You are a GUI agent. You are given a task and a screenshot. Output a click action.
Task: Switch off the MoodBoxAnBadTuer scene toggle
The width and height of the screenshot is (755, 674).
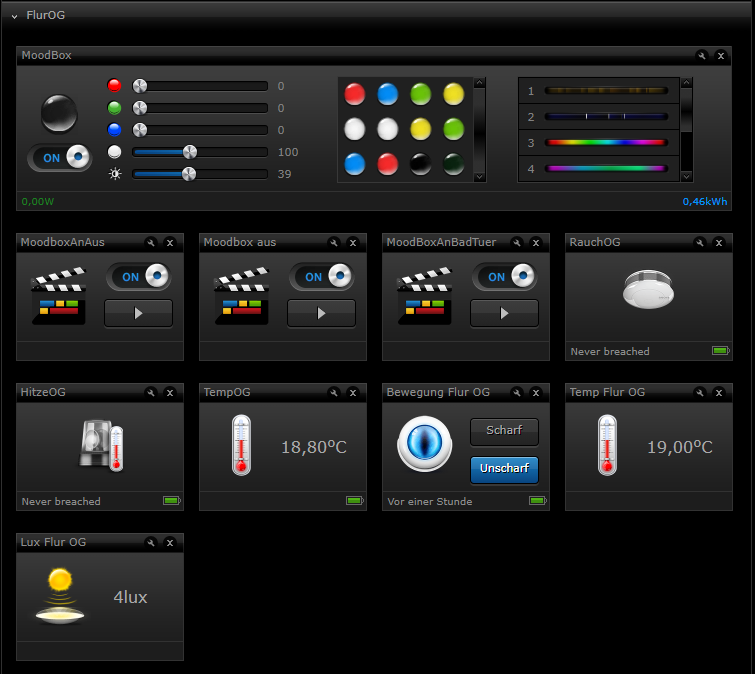pos(505,277)
